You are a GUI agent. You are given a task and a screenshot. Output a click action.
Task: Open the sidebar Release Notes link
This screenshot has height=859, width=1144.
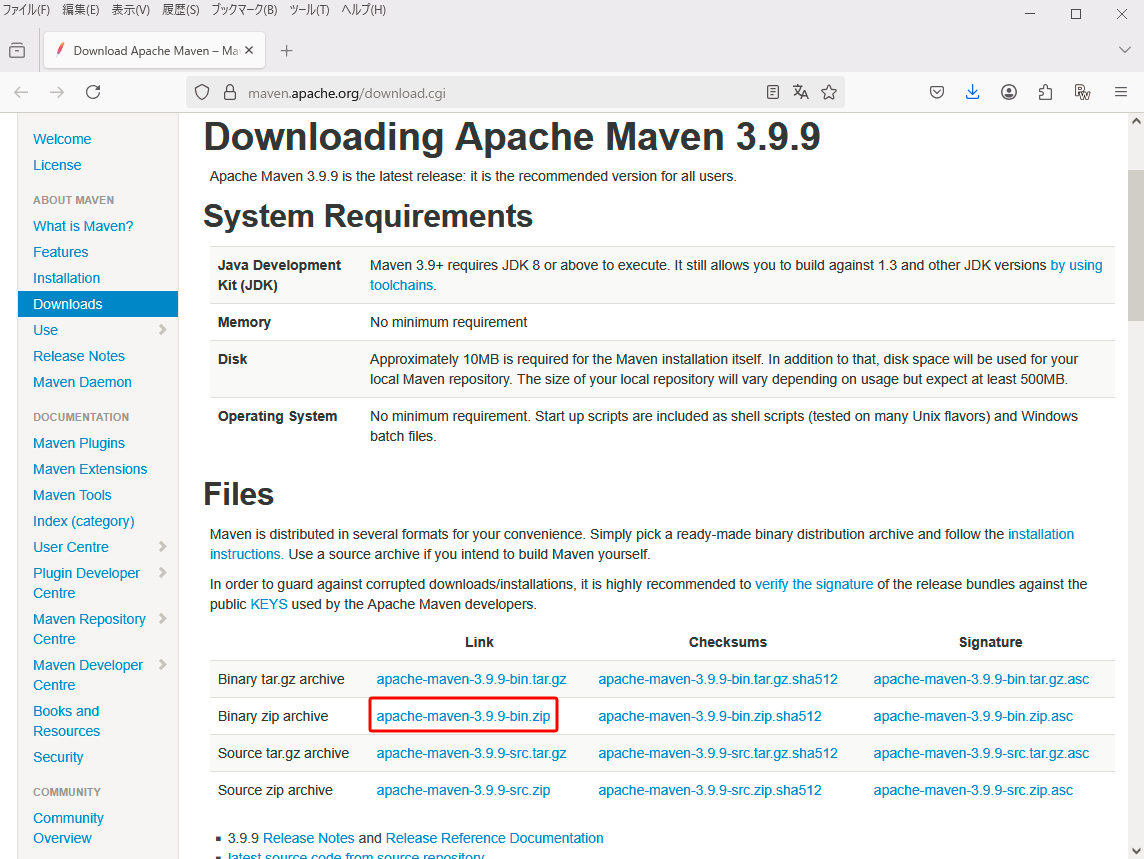[x=79, y=356]
